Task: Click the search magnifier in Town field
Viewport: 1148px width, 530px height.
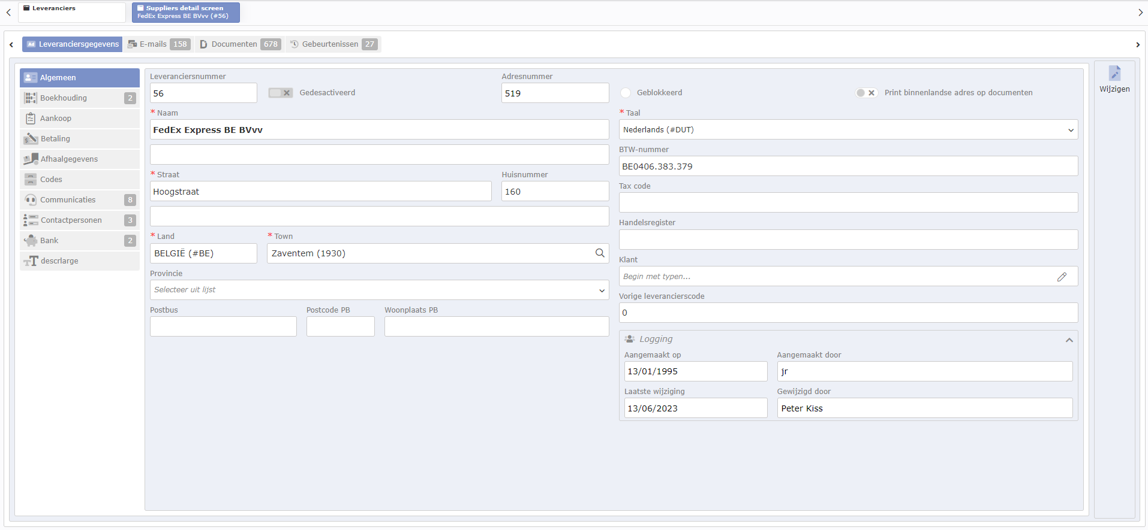Action: [x=600, y=254]
